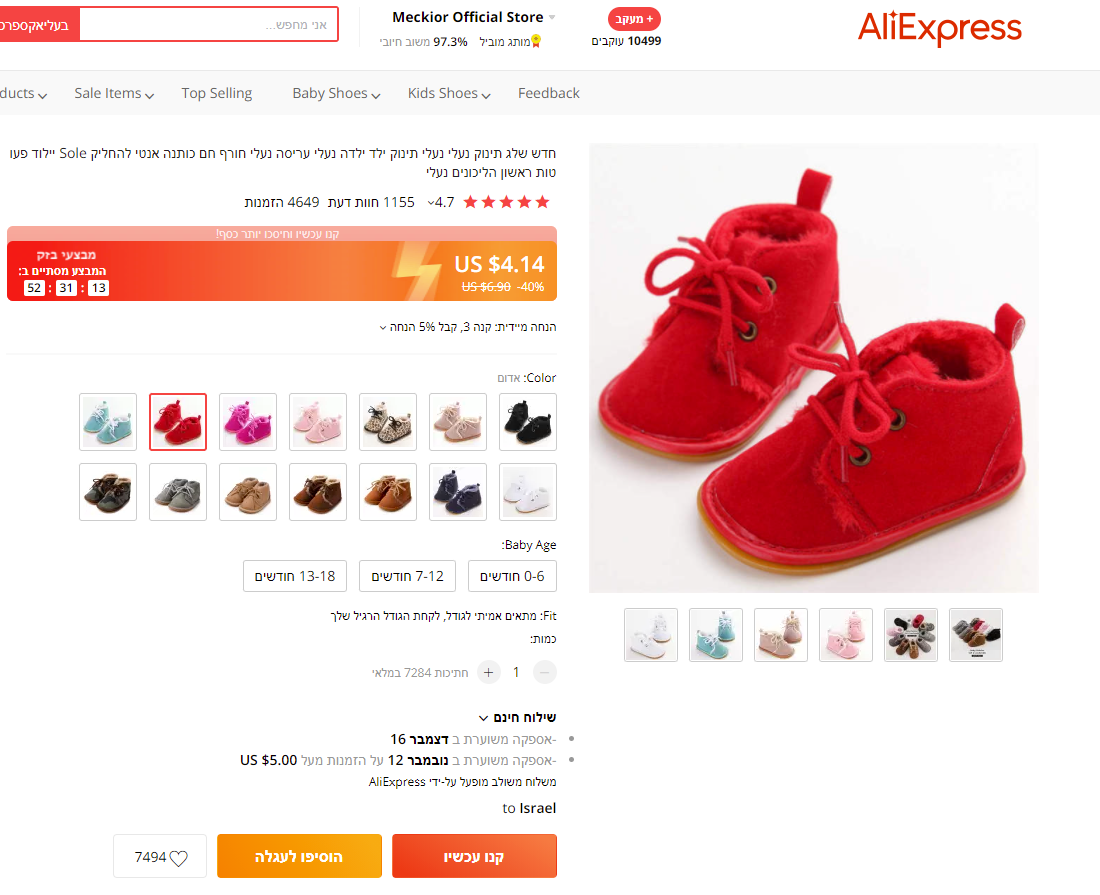This screenshot has height=895, width=1100.
Task: Click the red Buy Now button
Action: (474, 856)
